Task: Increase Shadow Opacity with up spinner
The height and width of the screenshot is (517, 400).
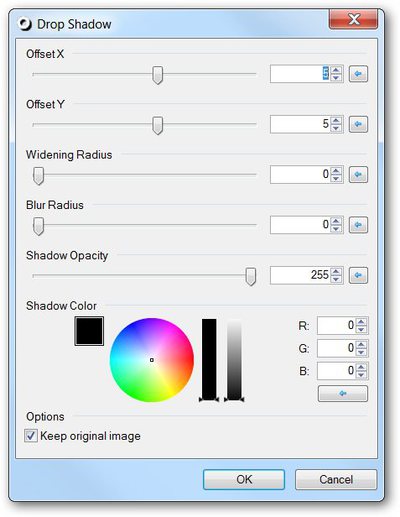Action: tap(336, 271)
